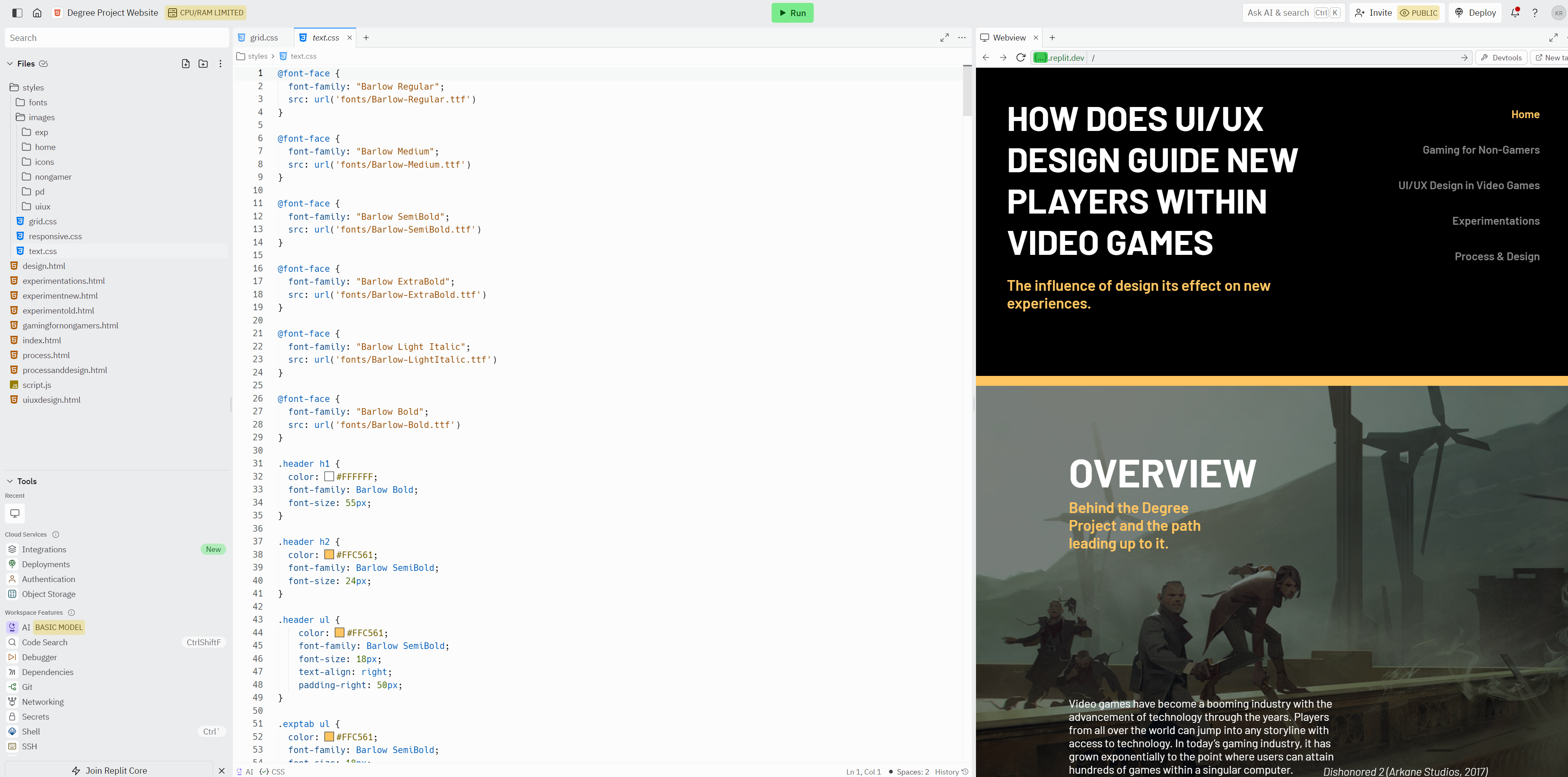
Task: Create a new file in Files
Action: coord(186,63)
